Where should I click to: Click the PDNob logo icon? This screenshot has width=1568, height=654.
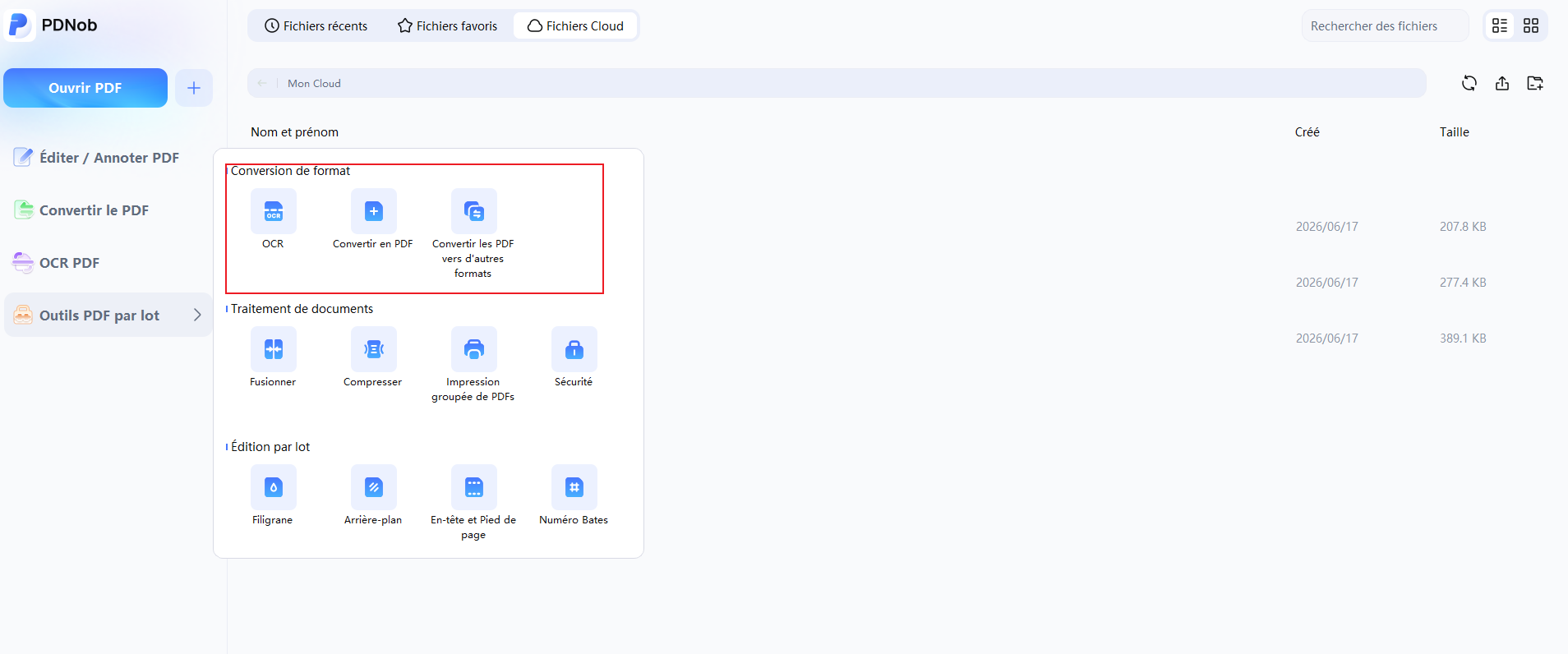click(19, 25)
